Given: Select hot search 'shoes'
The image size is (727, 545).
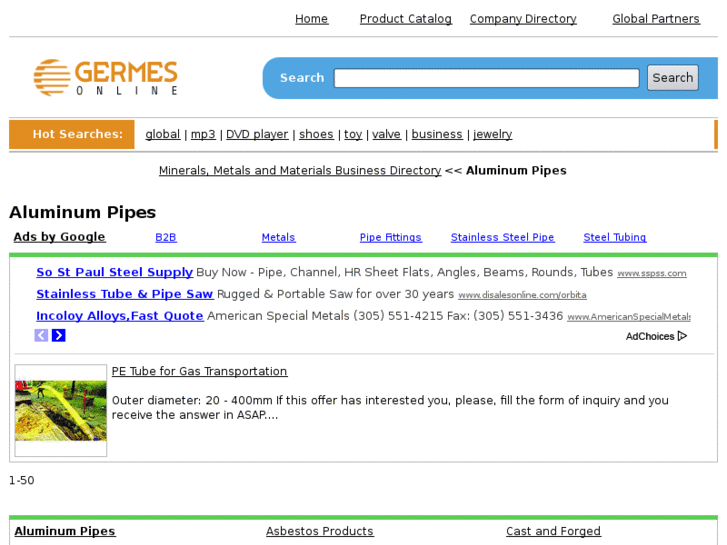Looking at the screenshot, I should click(316, 135).
